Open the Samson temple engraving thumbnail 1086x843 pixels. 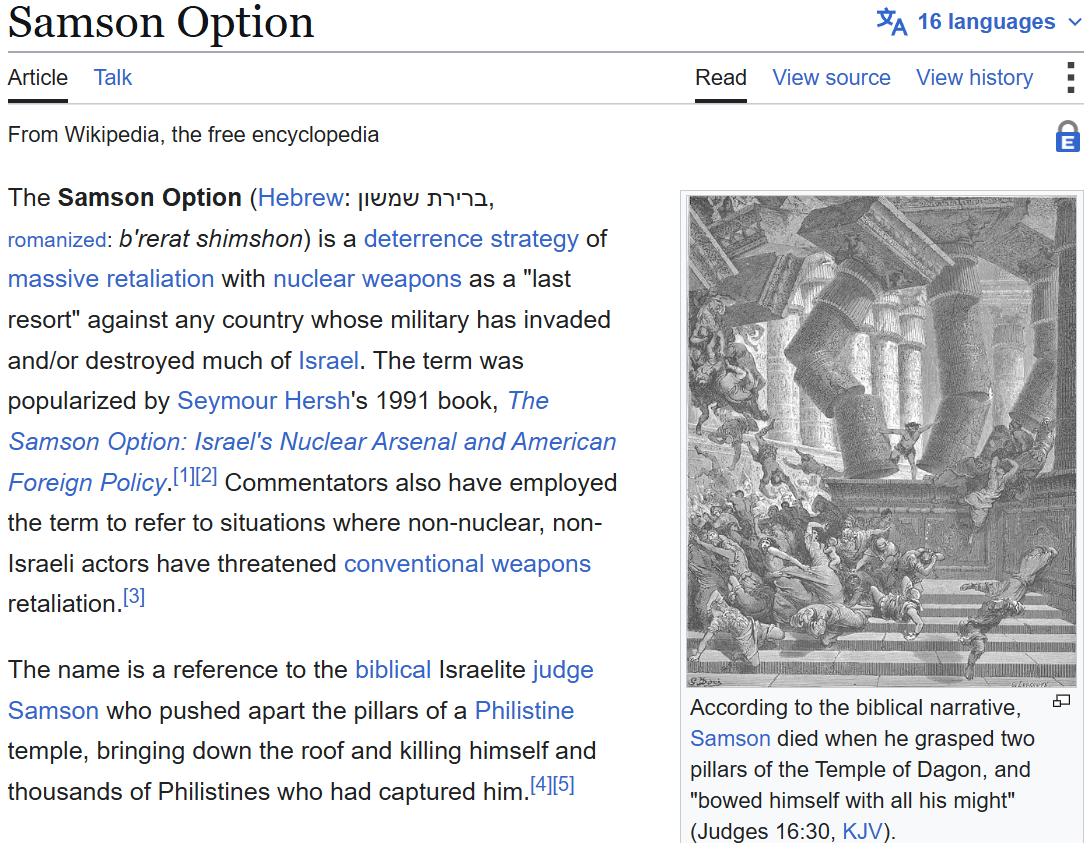pyautogui.click(x=882, y=442)
